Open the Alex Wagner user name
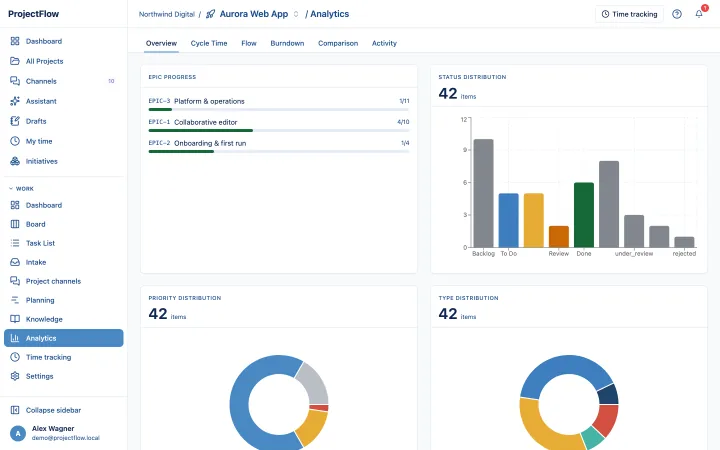Viewport: 720px width, 450px height. (x=53, y=428)
